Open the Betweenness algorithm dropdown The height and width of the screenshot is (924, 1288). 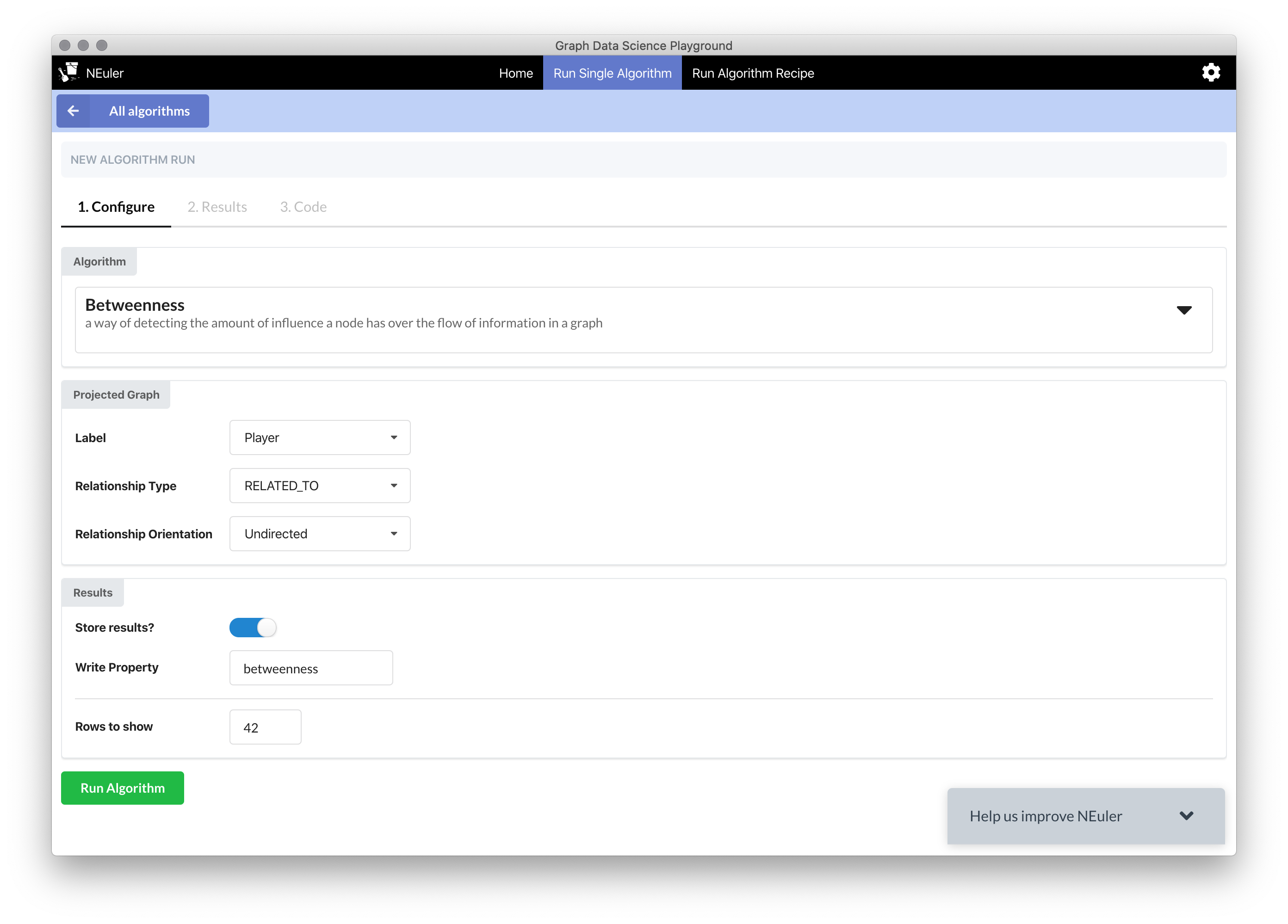click(x=644, y=320)
